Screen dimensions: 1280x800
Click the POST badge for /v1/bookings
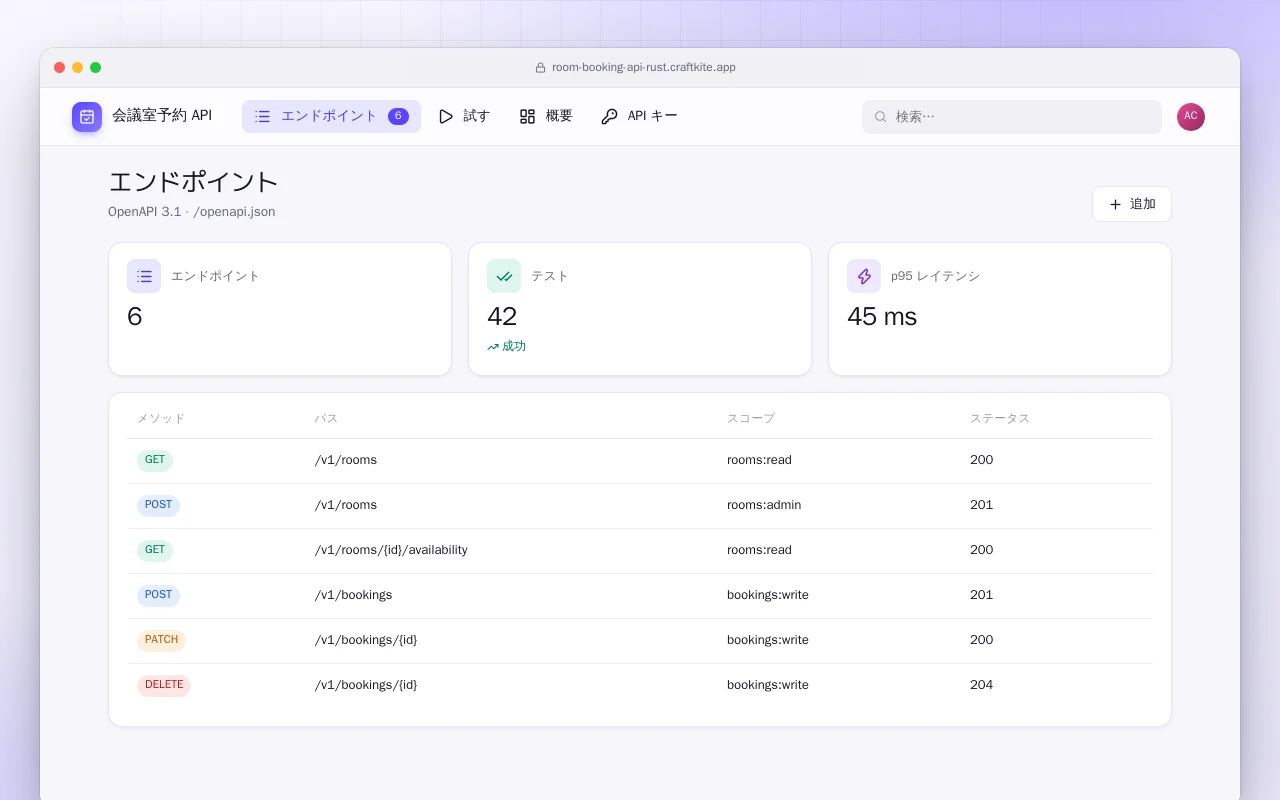pyautogui.click(x=158, y=595)
